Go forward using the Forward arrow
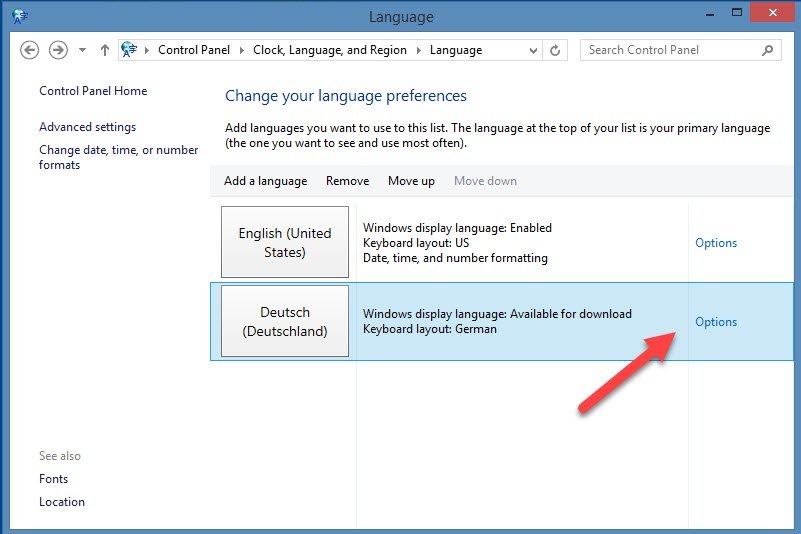 [x=58, y=50]
